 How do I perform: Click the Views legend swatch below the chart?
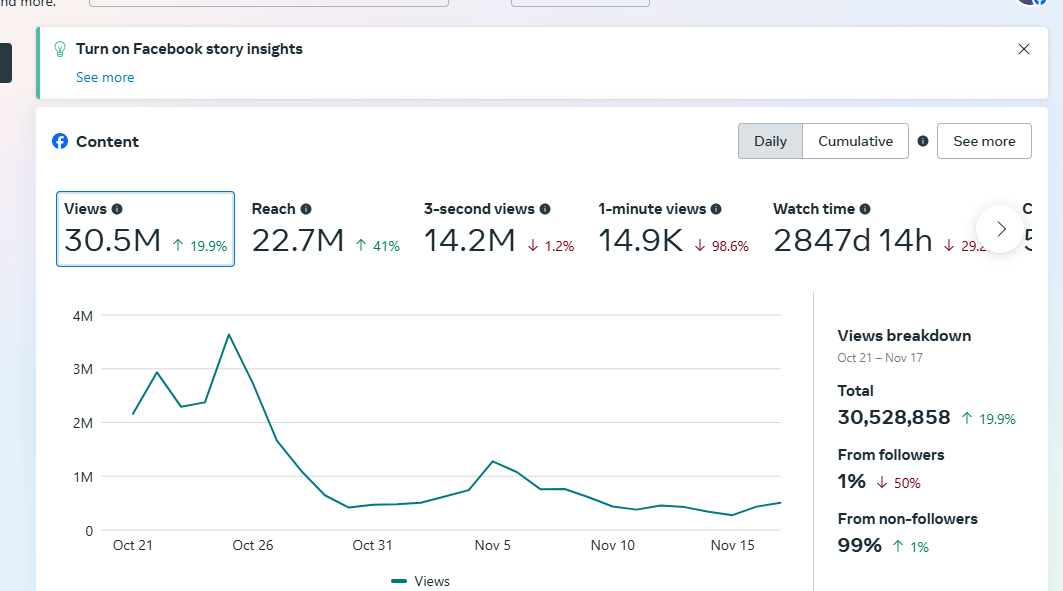tap(399, 581)
